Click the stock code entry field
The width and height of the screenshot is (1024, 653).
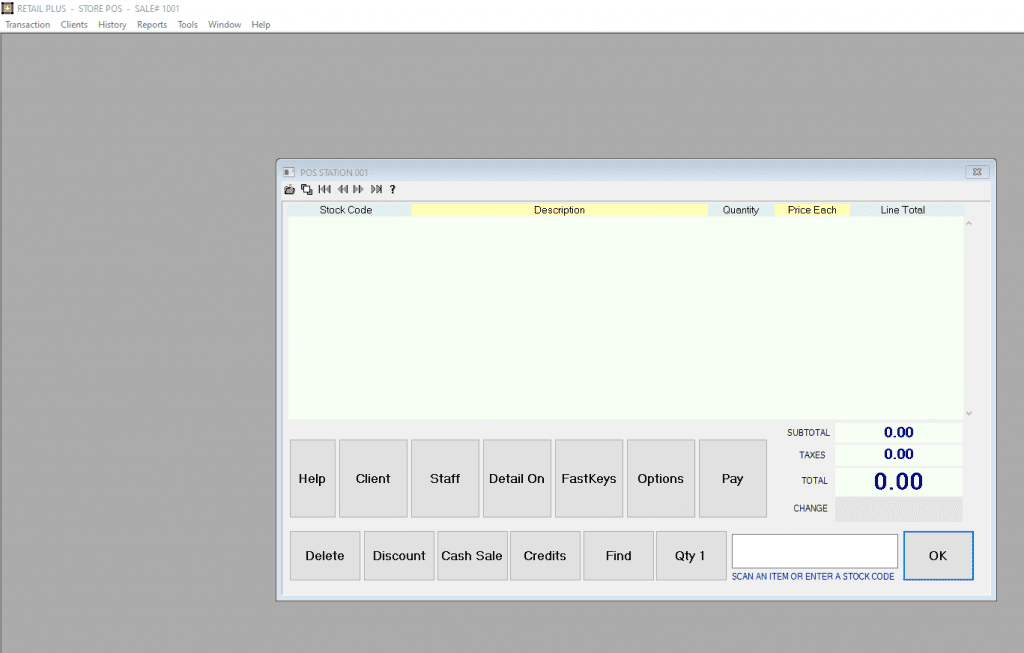click(813, 551)
